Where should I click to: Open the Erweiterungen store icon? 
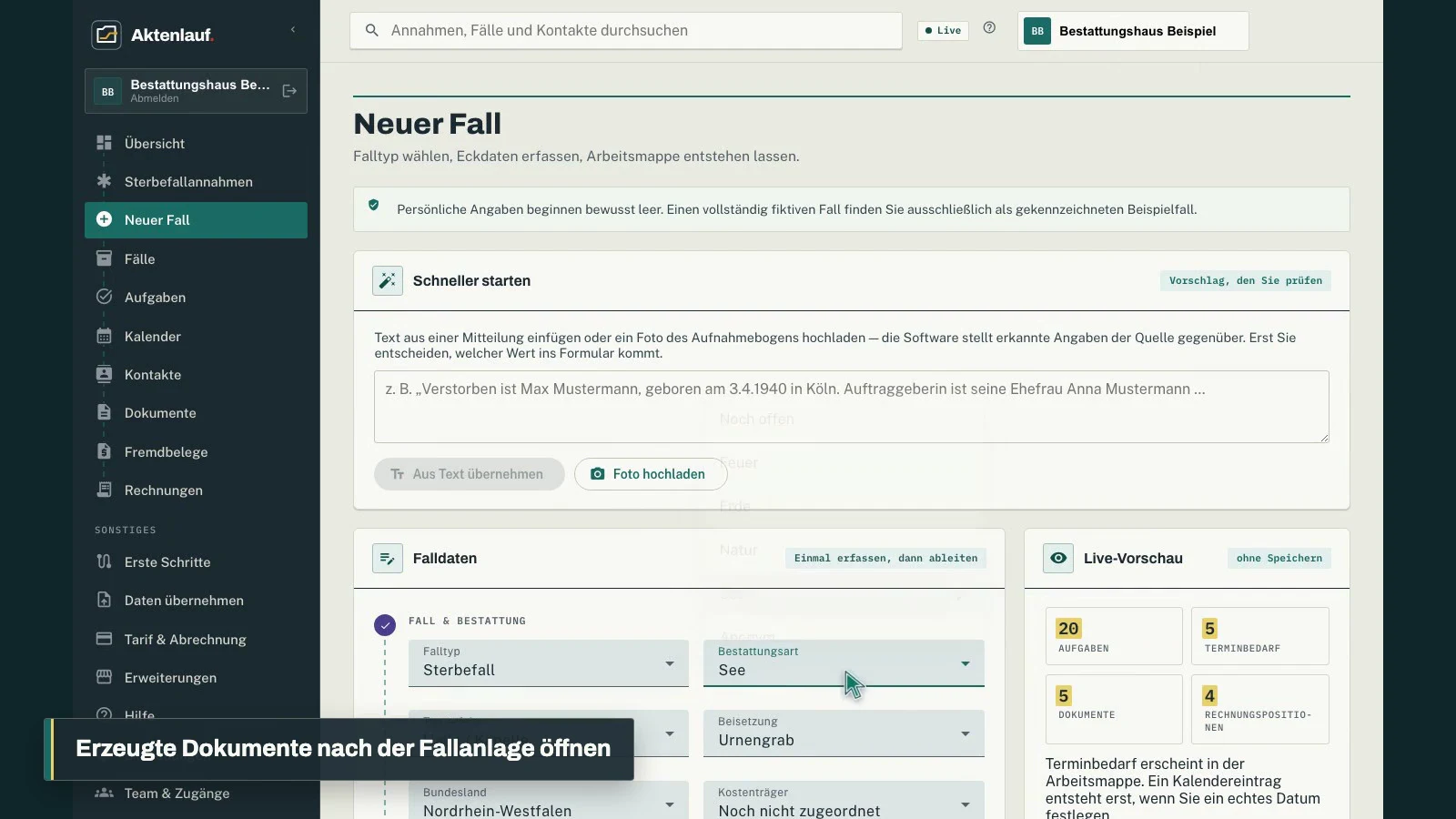104,677
